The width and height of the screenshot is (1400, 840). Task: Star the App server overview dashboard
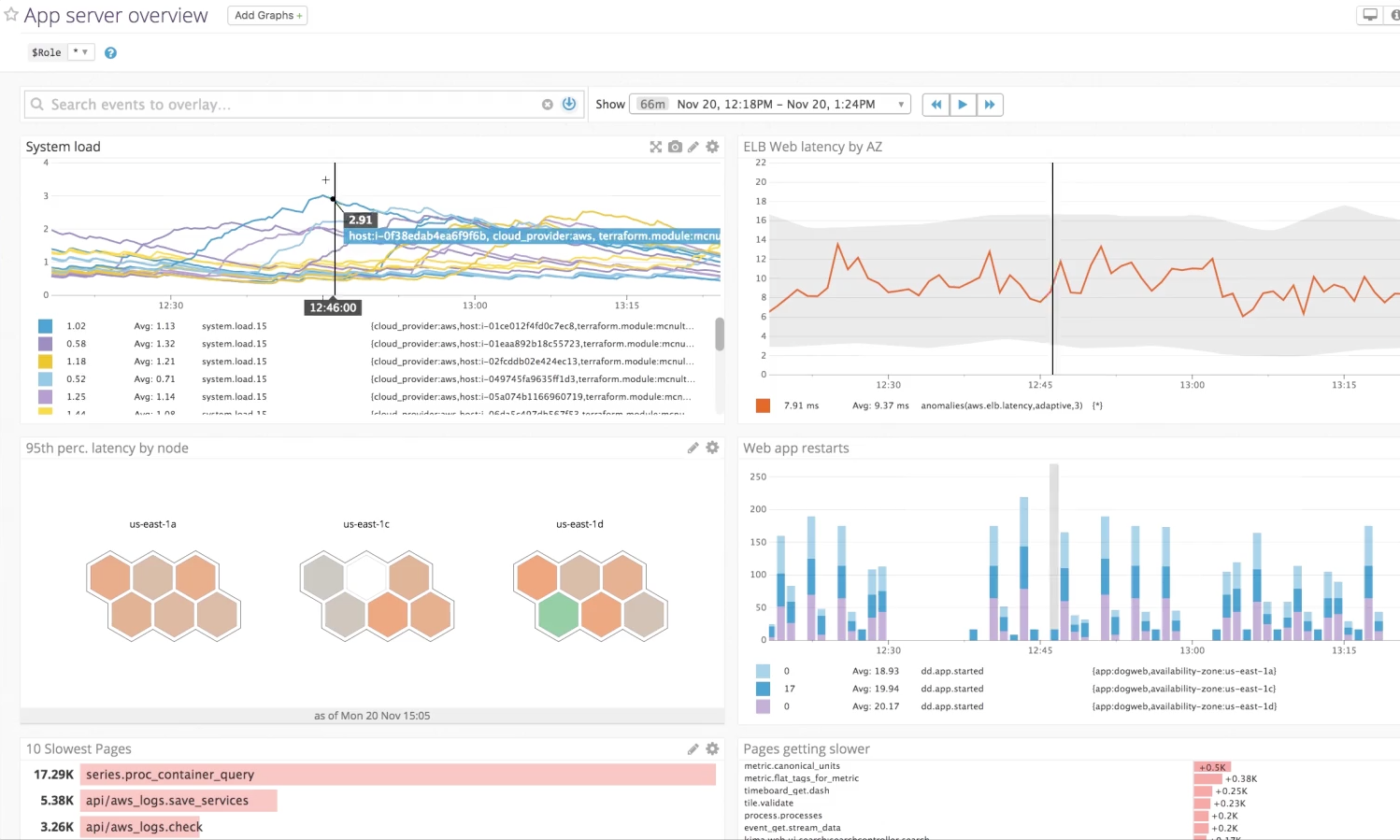pos(10,15)
